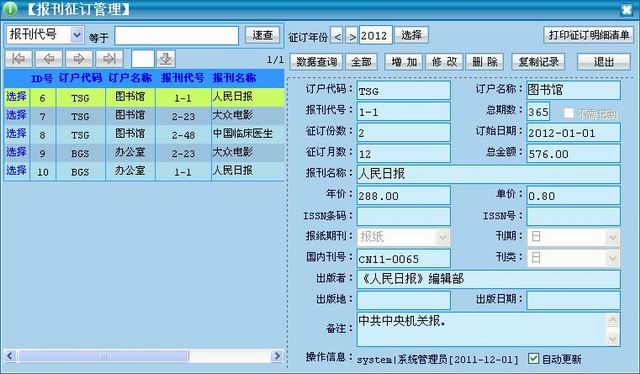
Task: Click the 征订月数 field showing 12
Action: [404, 154]
